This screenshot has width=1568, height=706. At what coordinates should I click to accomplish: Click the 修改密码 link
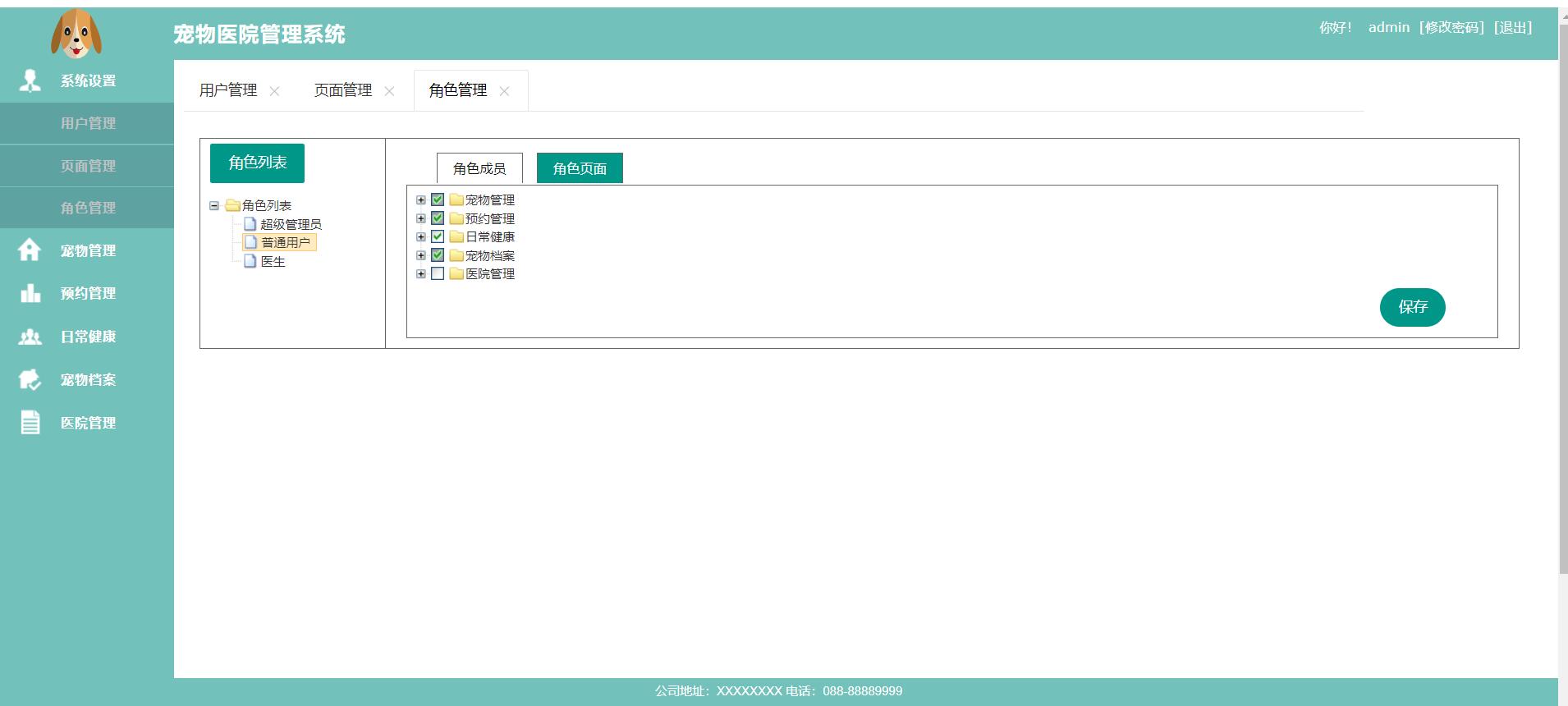pos(1452,27)
